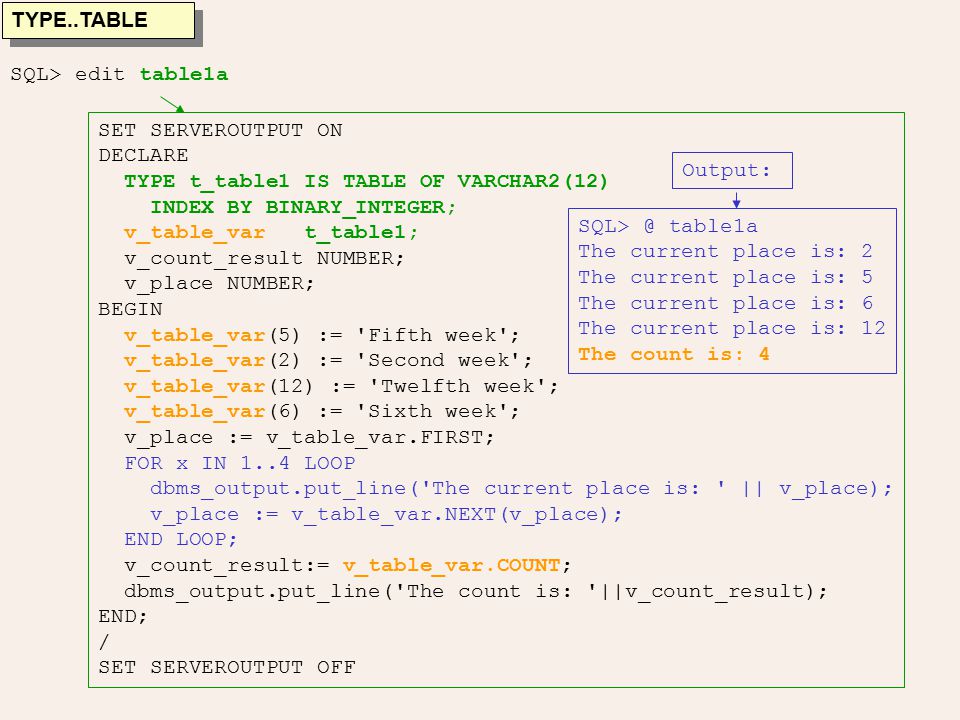Viewport: 960px width, 720px height.
Task: Click the 'Twelfth week' assignment line
Action: tap(341, 386)
